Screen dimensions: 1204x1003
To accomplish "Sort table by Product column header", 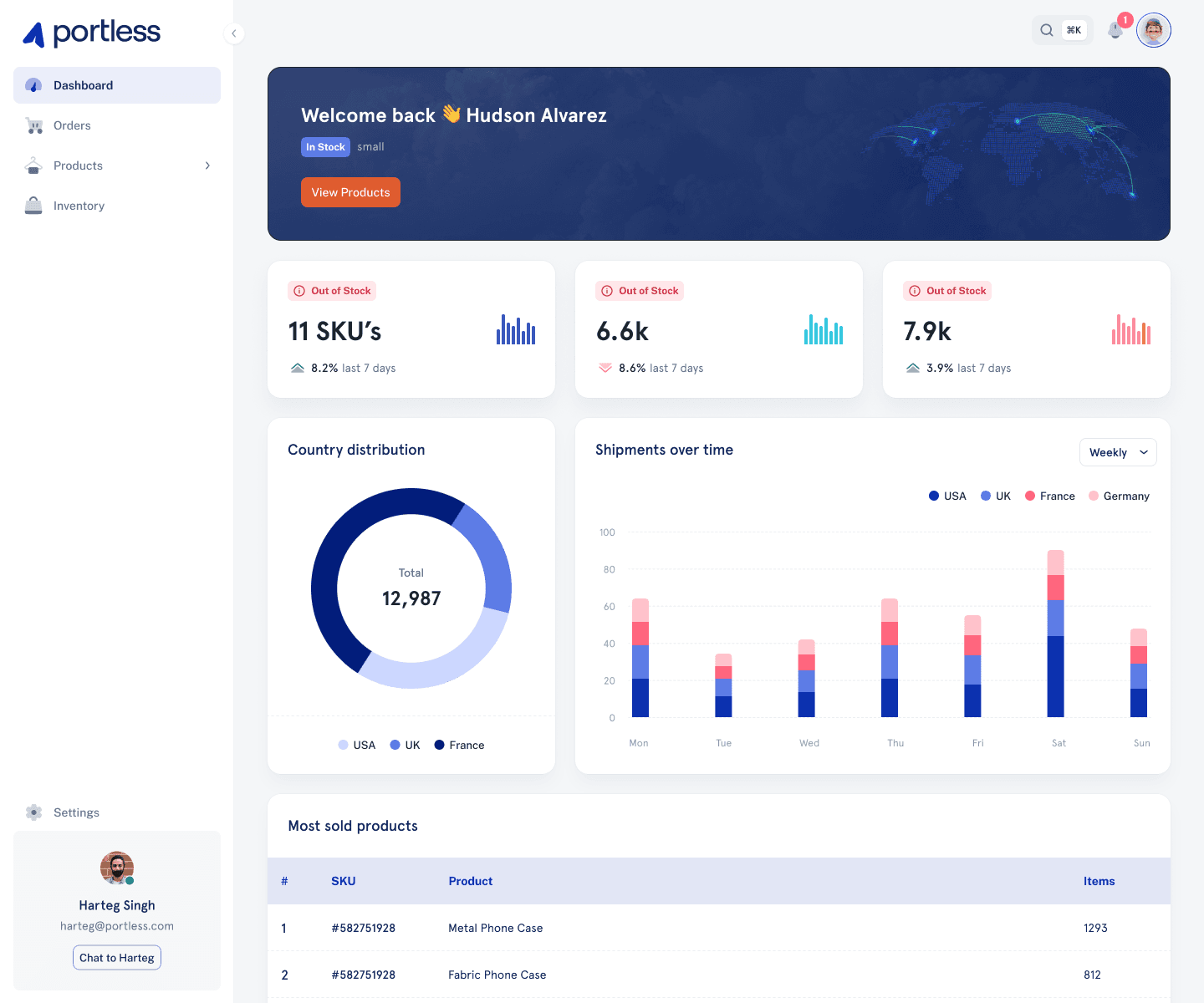I will tap(471, 881).
